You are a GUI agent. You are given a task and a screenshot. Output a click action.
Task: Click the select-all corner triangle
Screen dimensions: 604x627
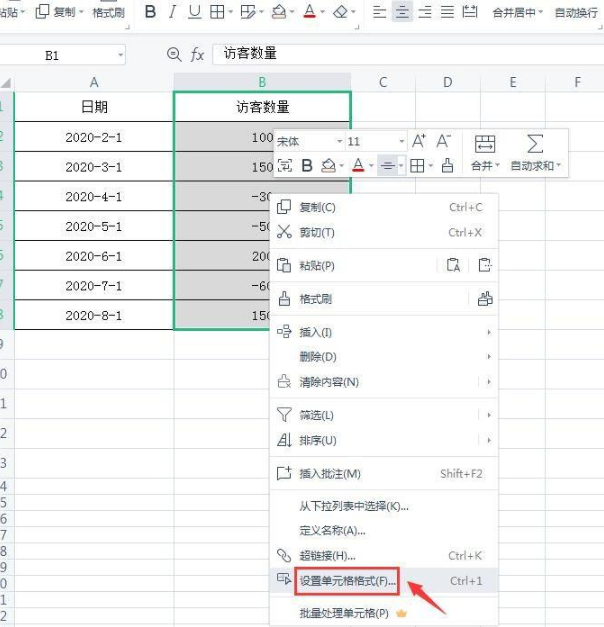click(x=6, y=83)
